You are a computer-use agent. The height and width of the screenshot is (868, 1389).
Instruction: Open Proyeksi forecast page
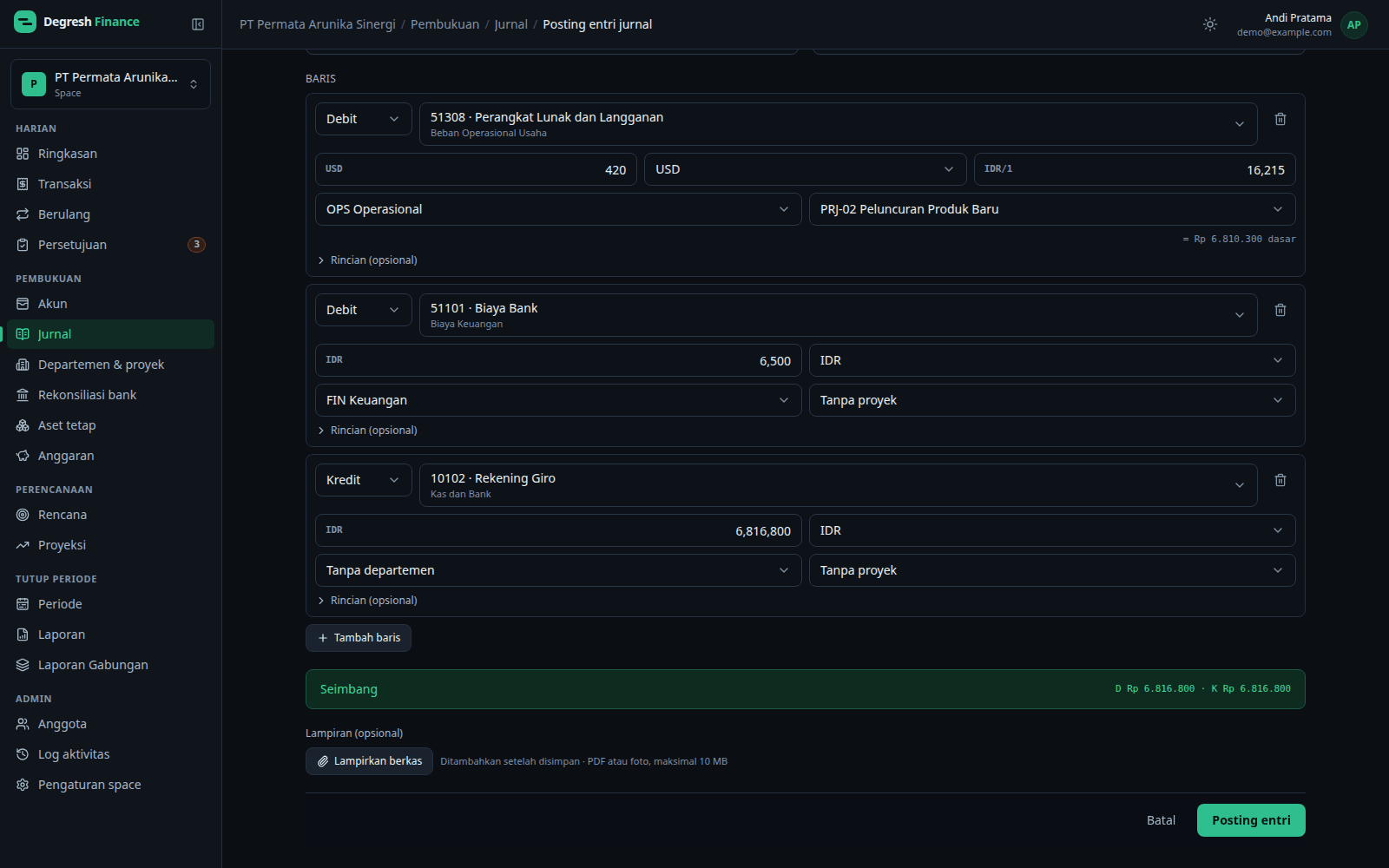point(110,545)
